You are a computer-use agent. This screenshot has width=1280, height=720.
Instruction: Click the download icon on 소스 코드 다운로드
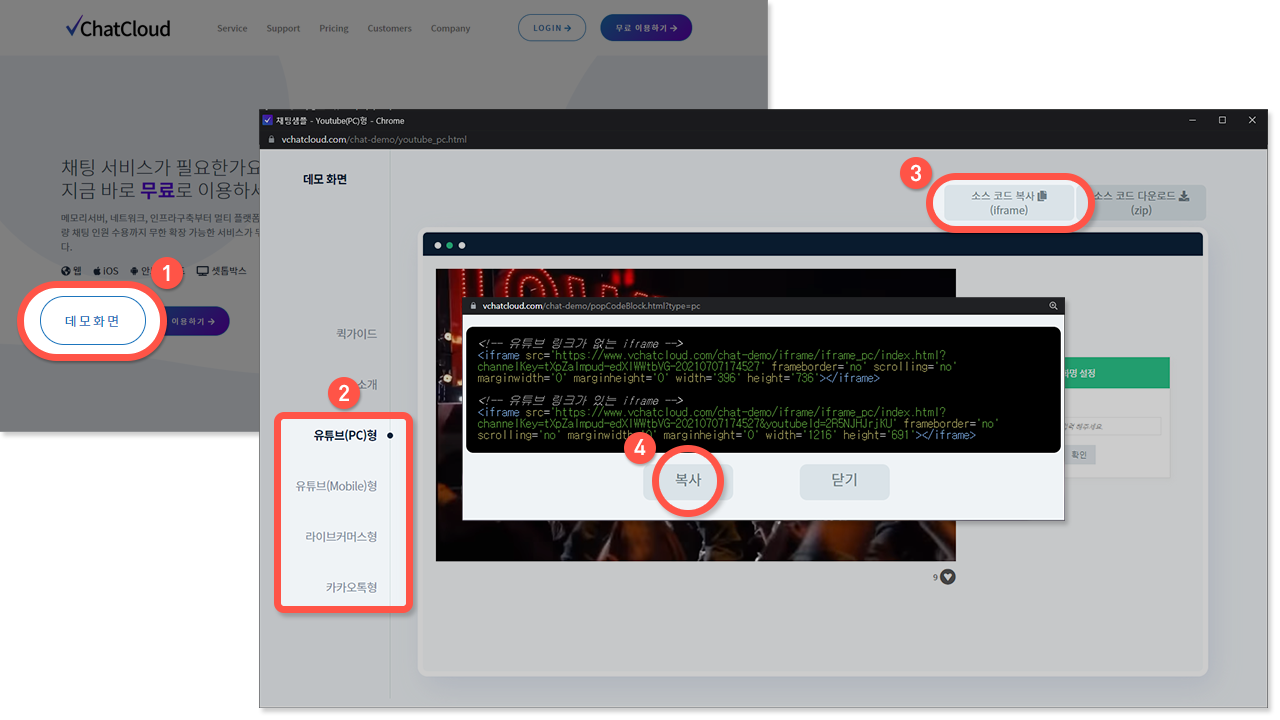pyautogui.click(x=1184, y=196)
